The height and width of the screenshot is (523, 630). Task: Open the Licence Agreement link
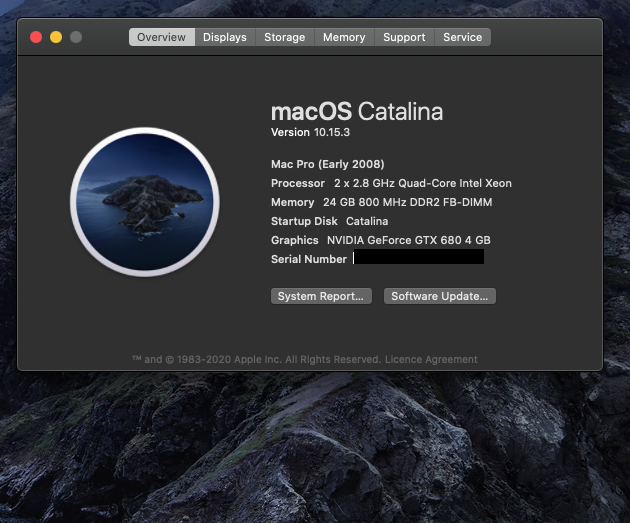(x=431, y=359)
